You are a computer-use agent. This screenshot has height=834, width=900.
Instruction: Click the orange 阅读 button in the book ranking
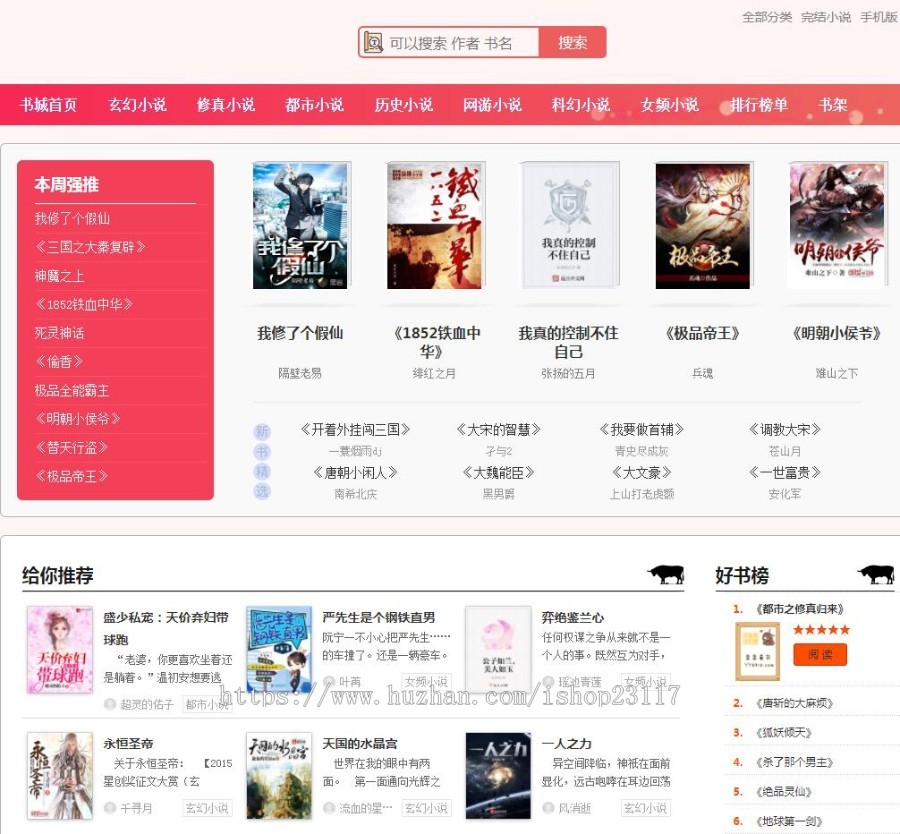pos(820,655)
